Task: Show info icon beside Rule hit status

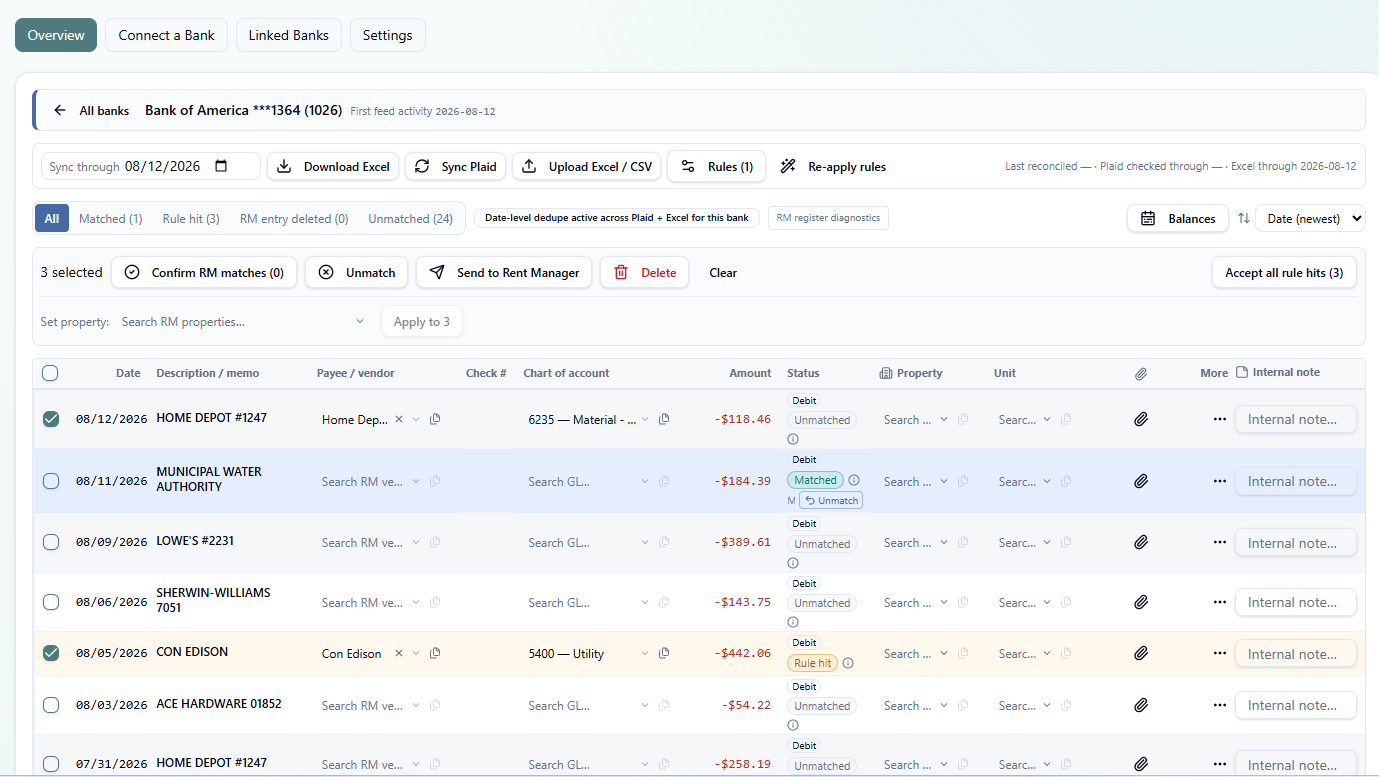Action: point(848,663)
